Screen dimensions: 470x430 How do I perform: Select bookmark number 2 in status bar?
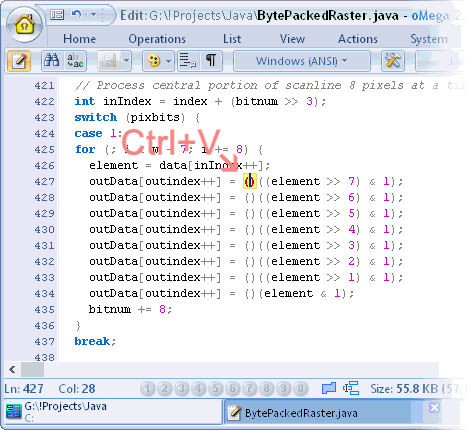tap(164, 388)
